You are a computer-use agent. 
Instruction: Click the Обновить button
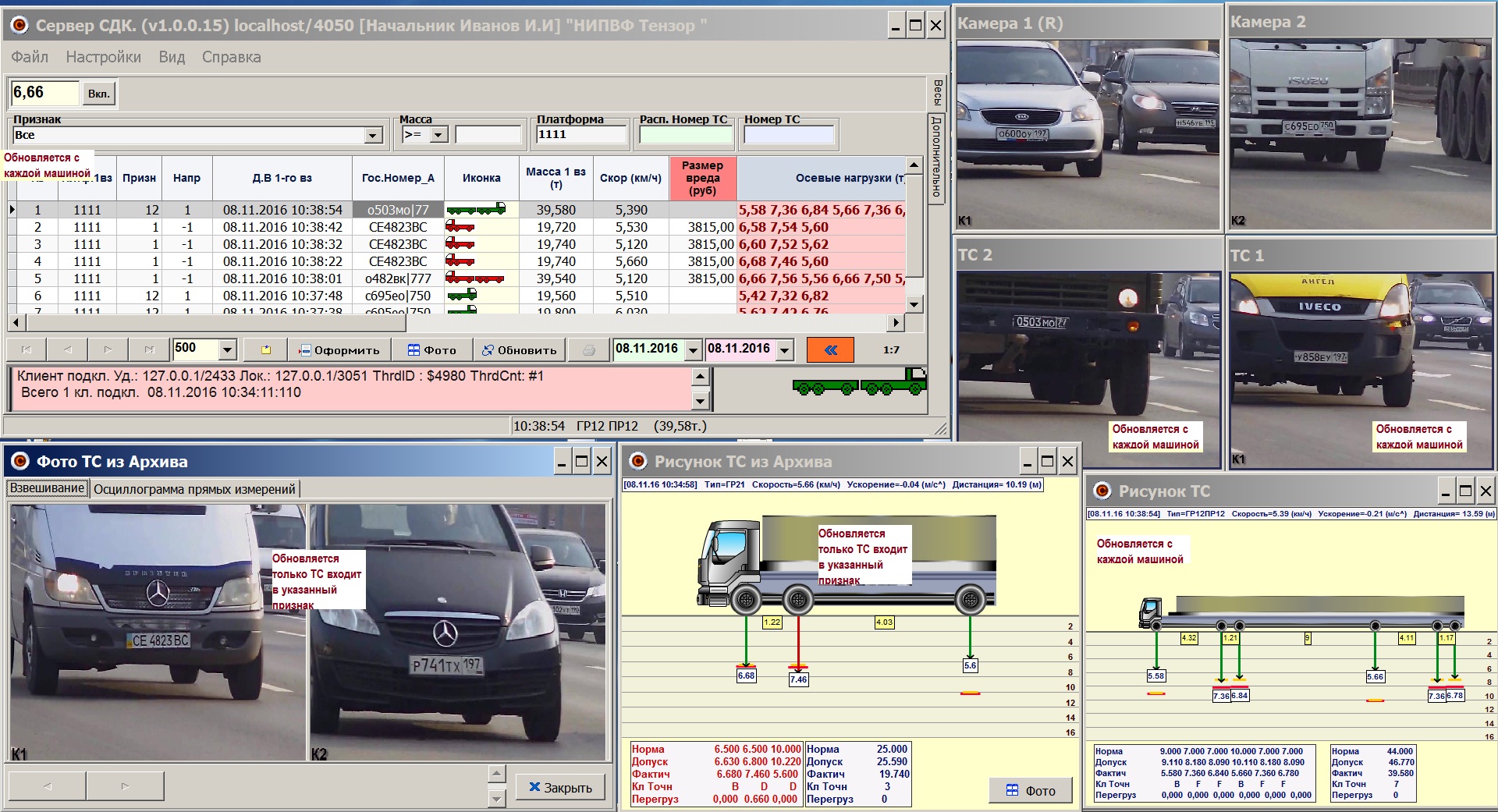pyautogui.click(x=519, y=350)
